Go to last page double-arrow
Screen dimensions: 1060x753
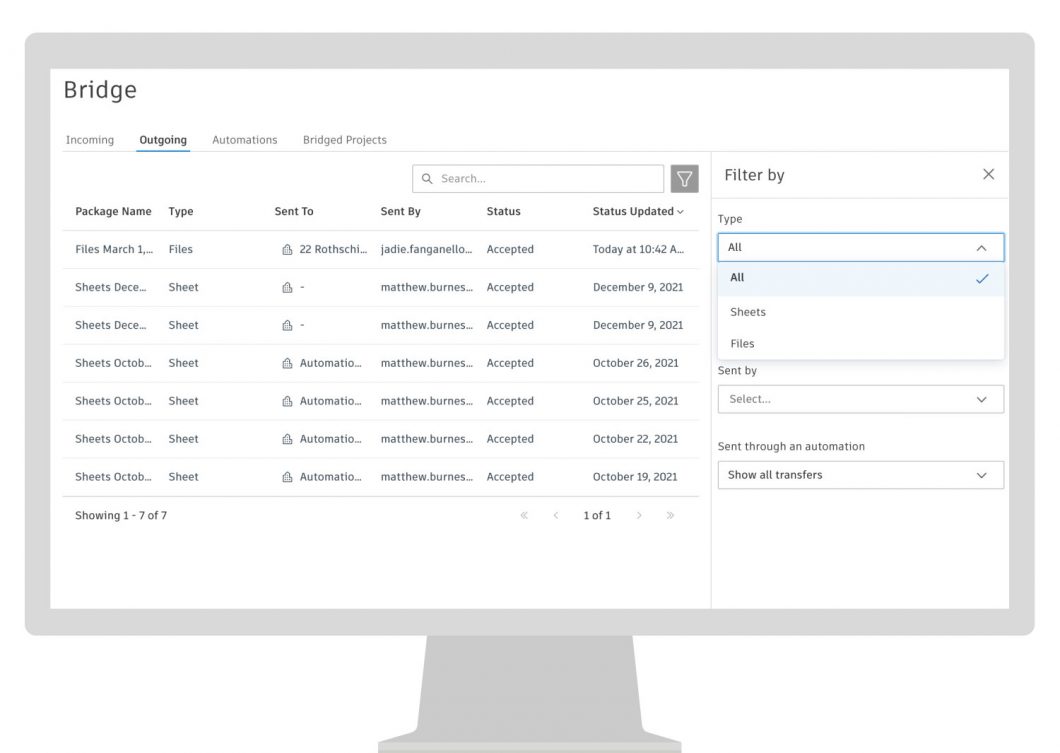(670, 515)
